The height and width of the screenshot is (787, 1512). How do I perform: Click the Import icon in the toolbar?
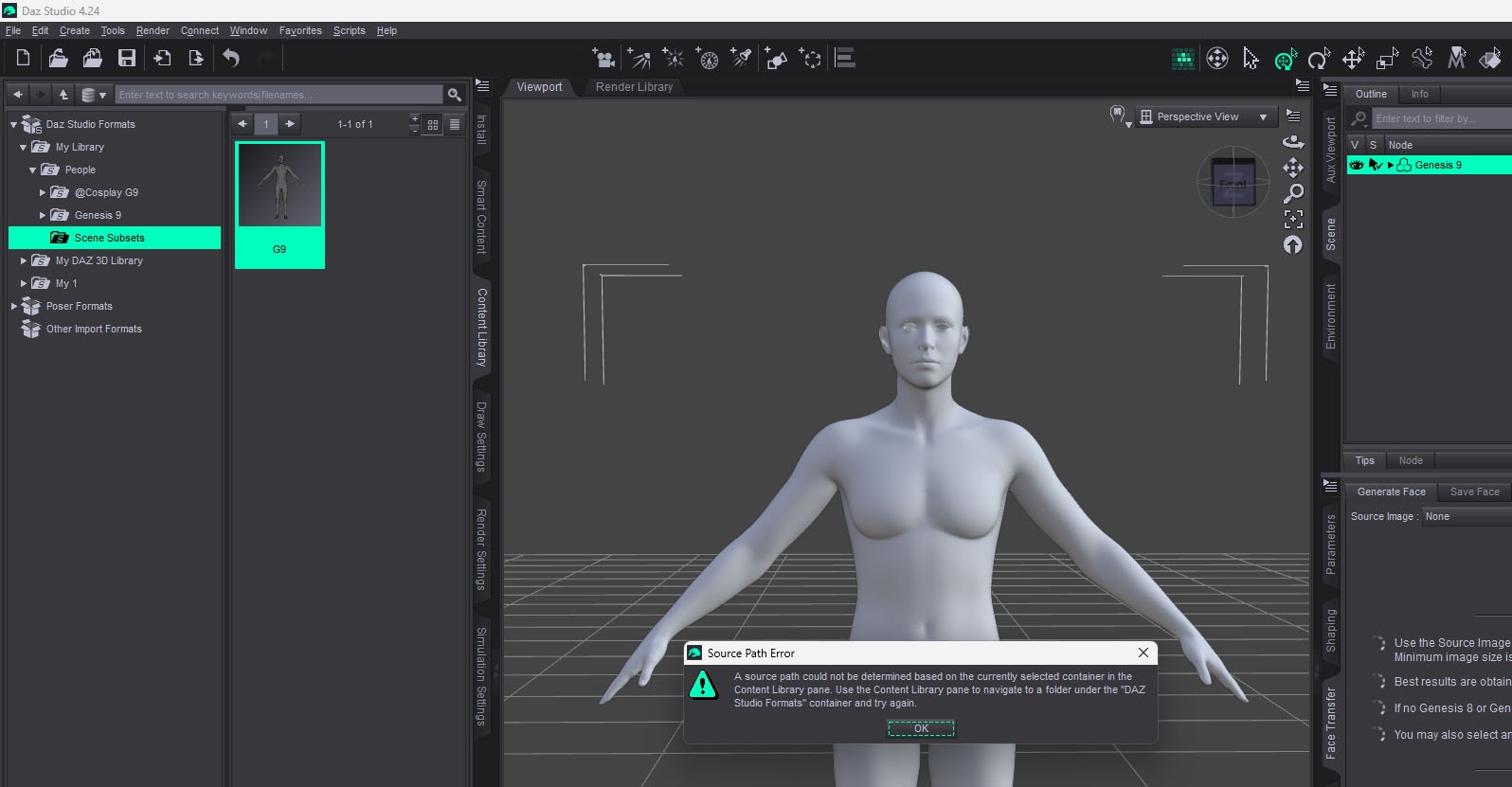point(162,58)
